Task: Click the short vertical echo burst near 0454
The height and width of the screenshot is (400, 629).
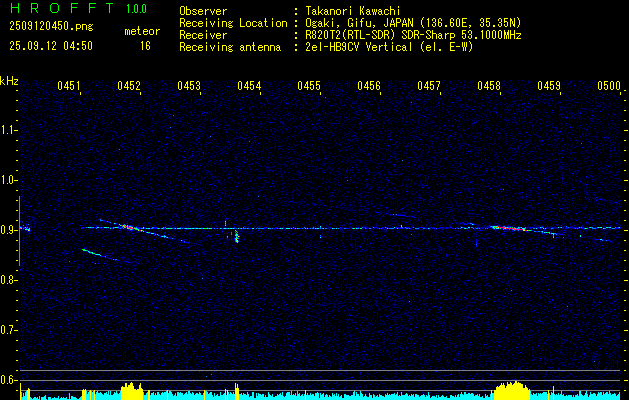Action: (236, 236)
